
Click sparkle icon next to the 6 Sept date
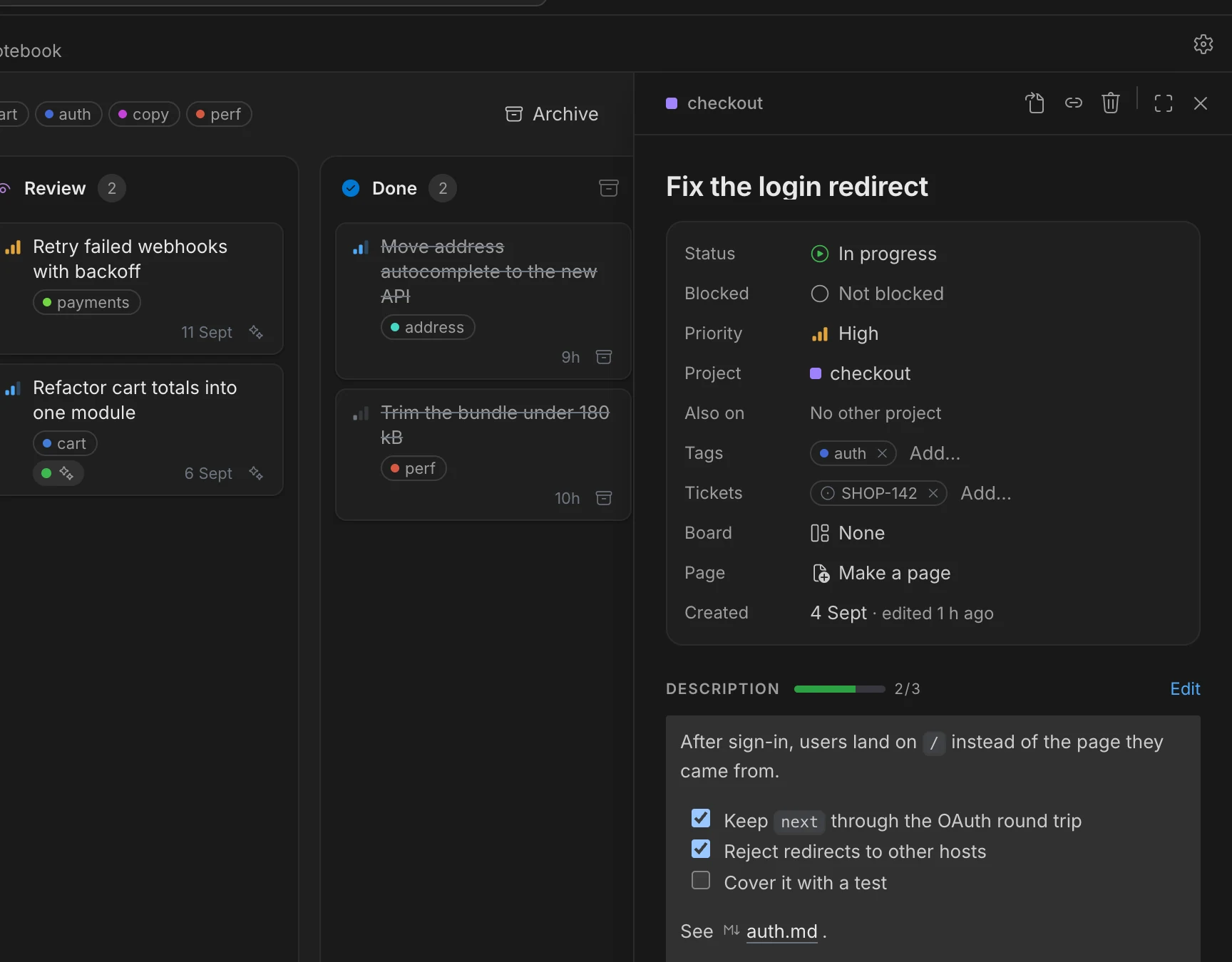(256, 473)
